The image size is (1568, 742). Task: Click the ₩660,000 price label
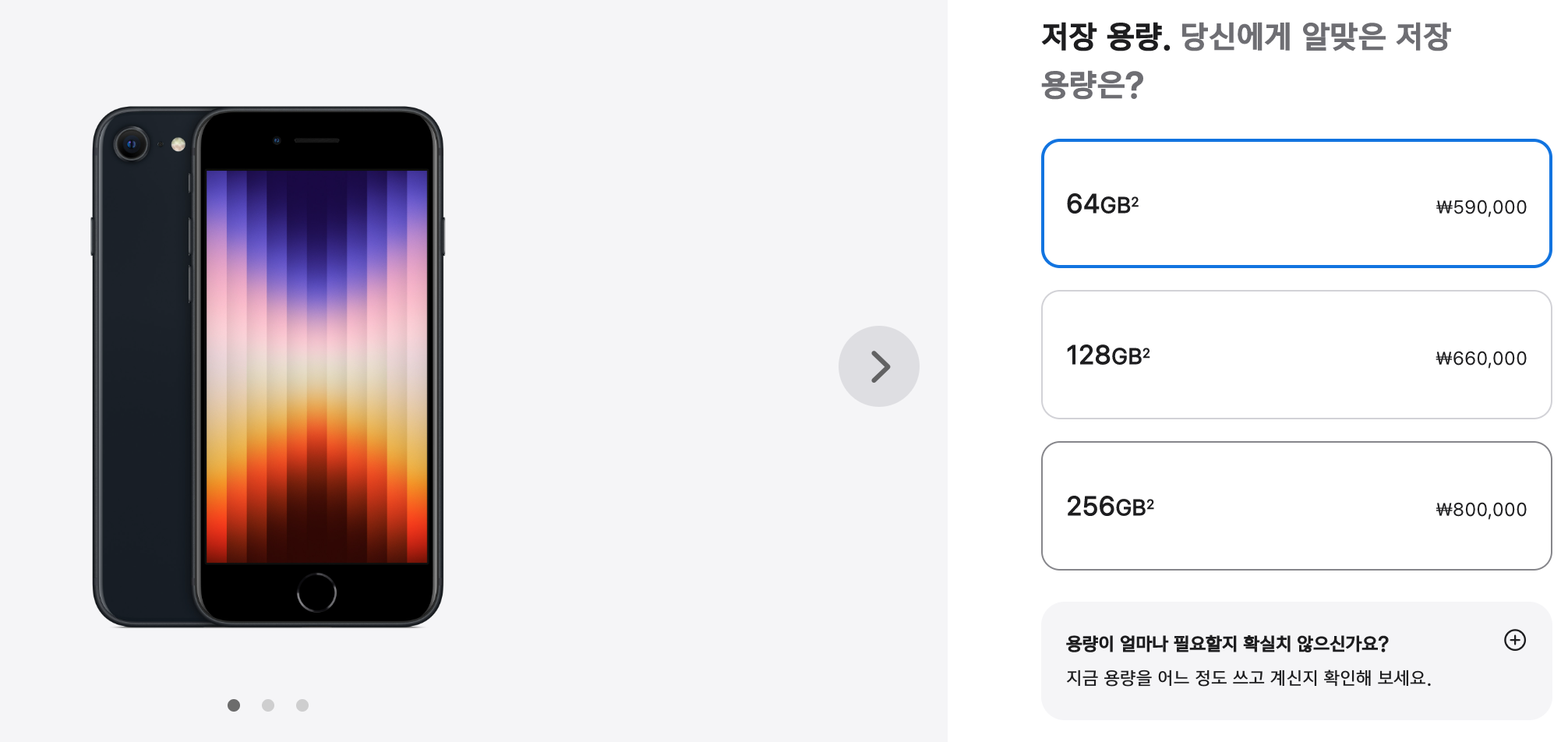click(x=1481, y=359)
